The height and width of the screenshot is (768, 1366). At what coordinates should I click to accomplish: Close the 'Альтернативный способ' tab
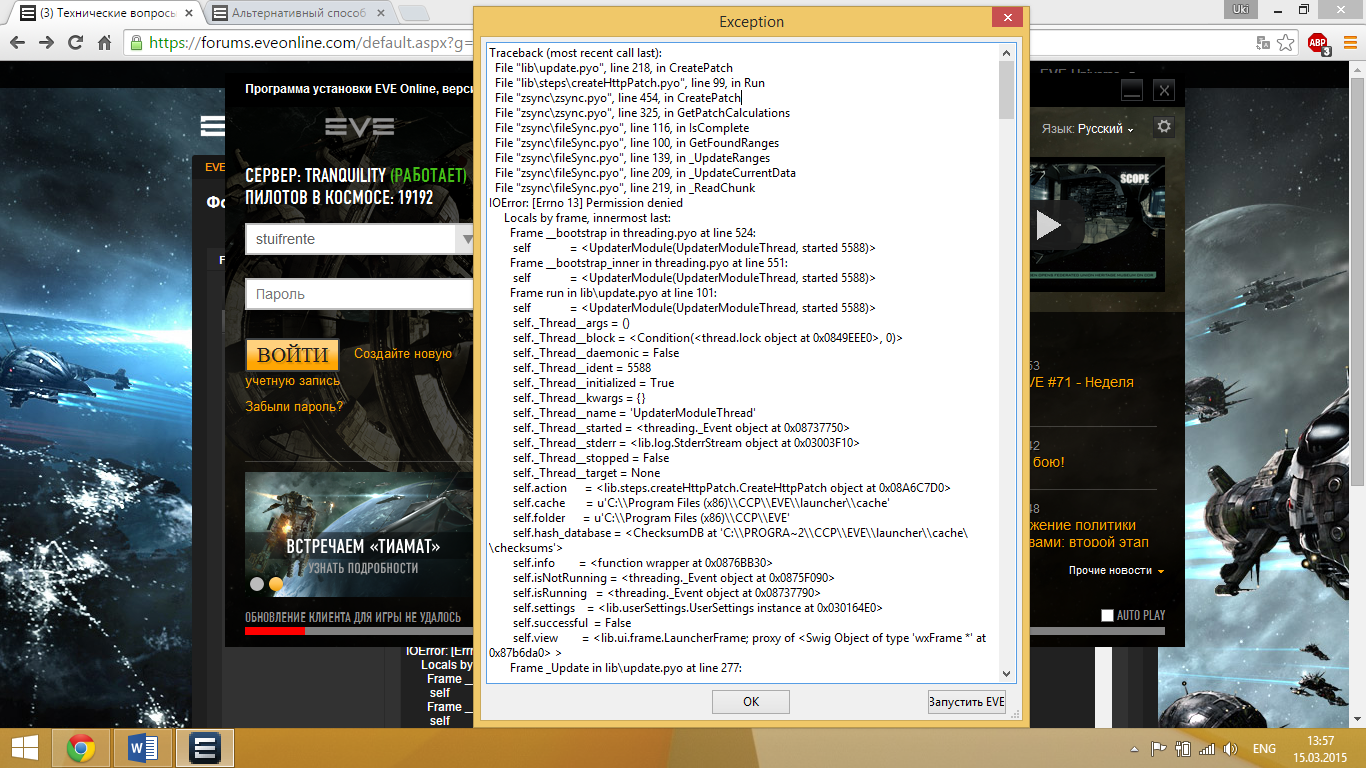(383, 14)
